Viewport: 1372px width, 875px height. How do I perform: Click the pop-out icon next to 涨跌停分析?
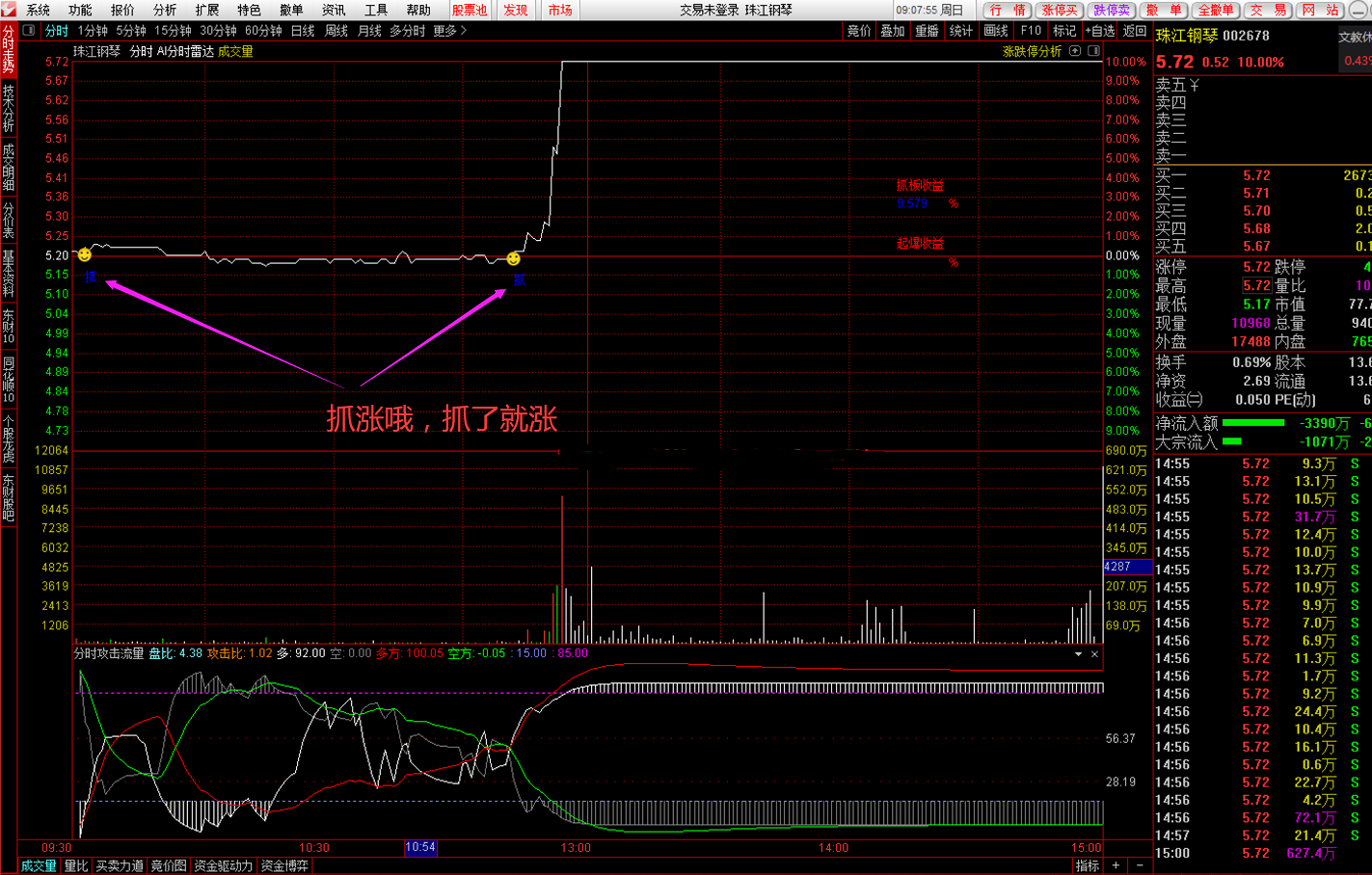pos(1075,51)
